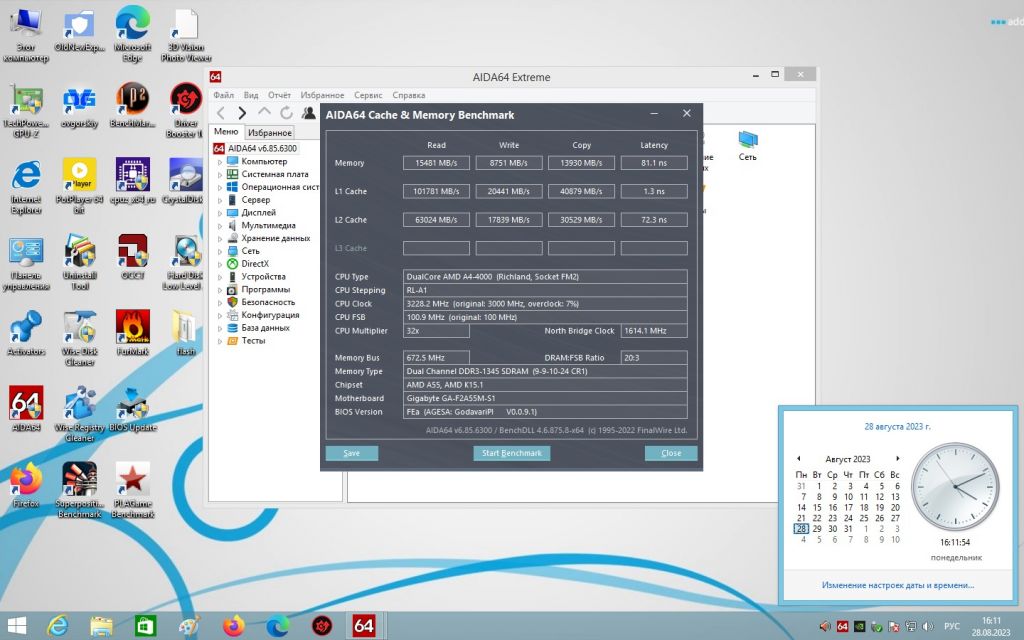Expand the Дисплей node arrow

[220, 213]
